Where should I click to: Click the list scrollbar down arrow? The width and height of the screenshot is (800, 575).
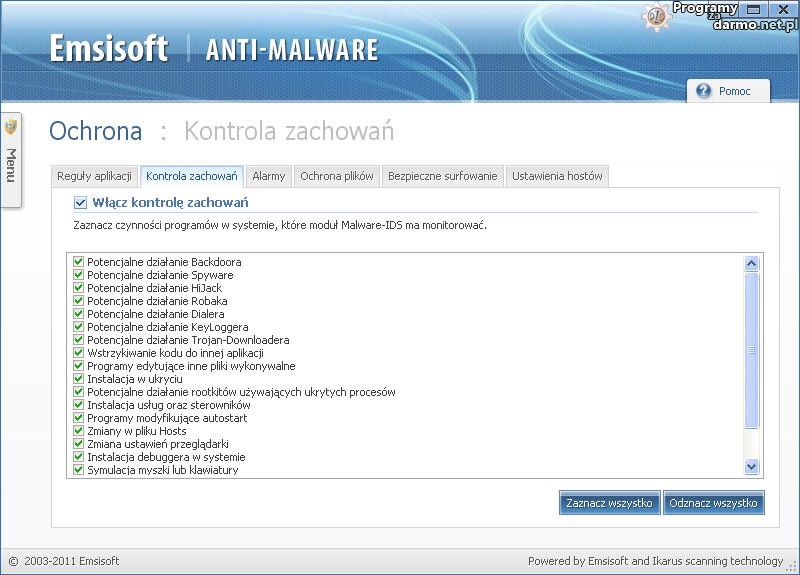coord(752,466)
